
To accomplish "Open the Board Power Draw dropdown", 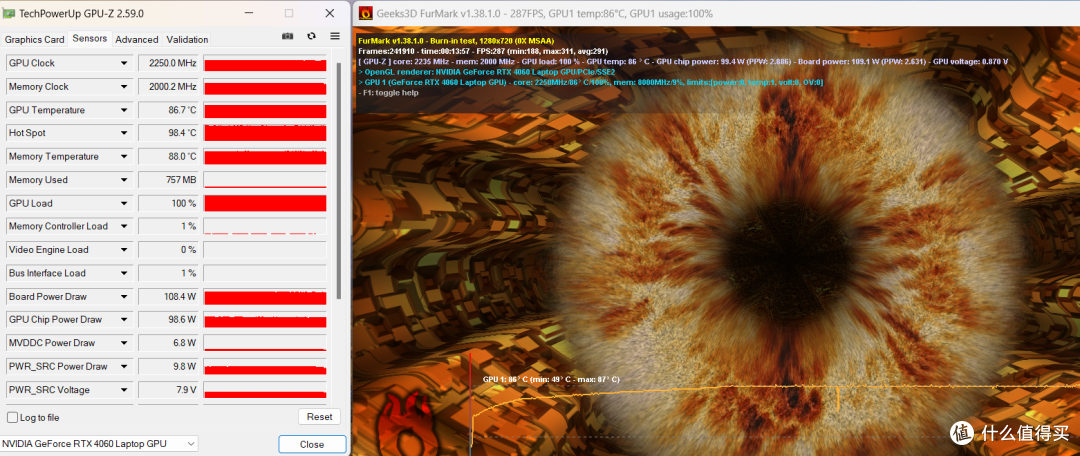I will (124, 296).
